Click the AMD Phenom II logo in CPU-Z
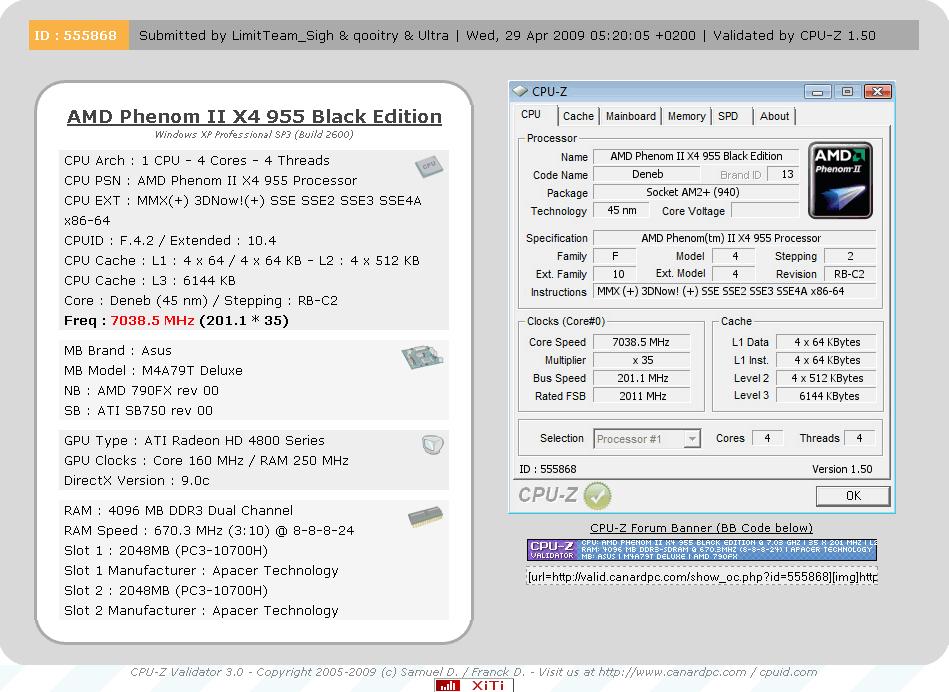 840,180
